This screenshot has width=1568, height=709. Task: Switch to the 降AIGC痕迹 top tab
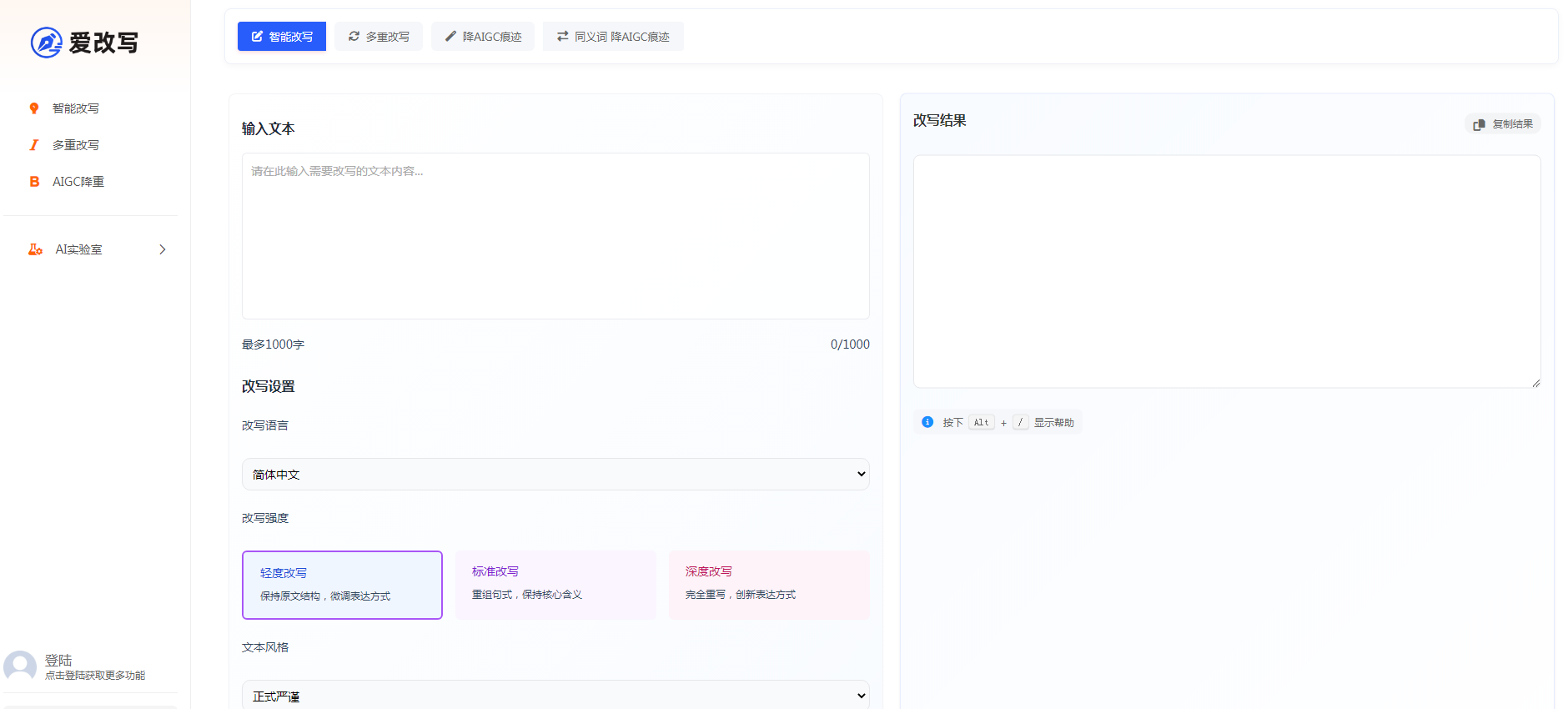click(483, 37)
